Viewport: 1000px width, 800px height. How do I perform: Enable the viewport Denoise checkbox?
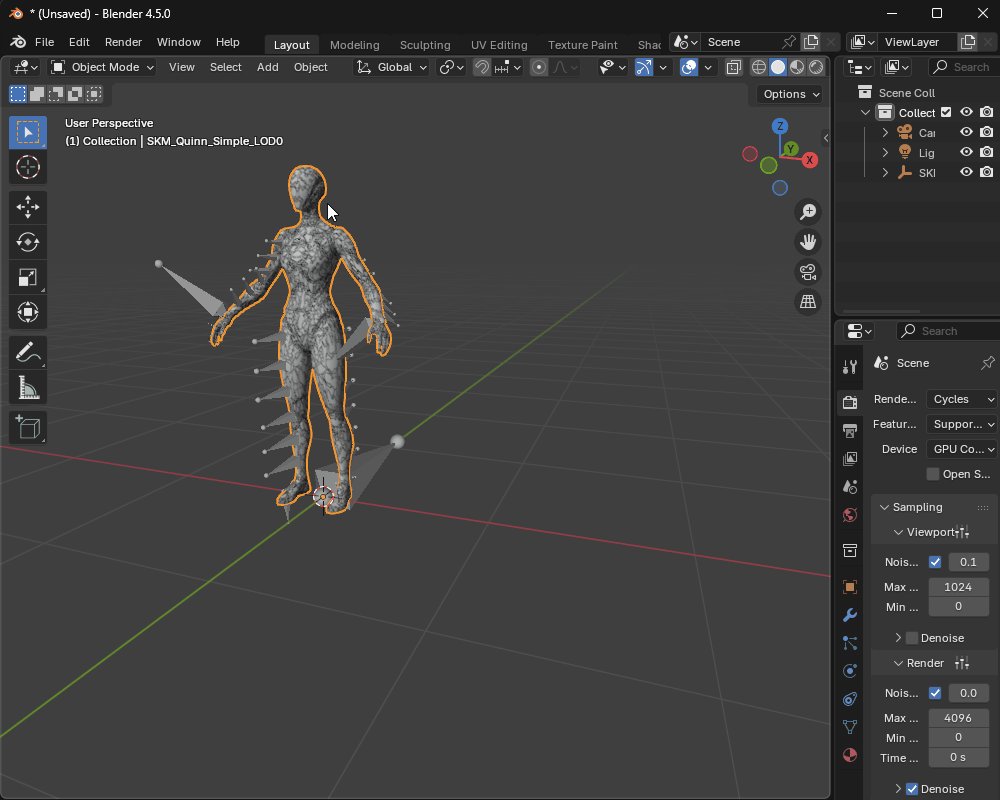tap(911, 638)
